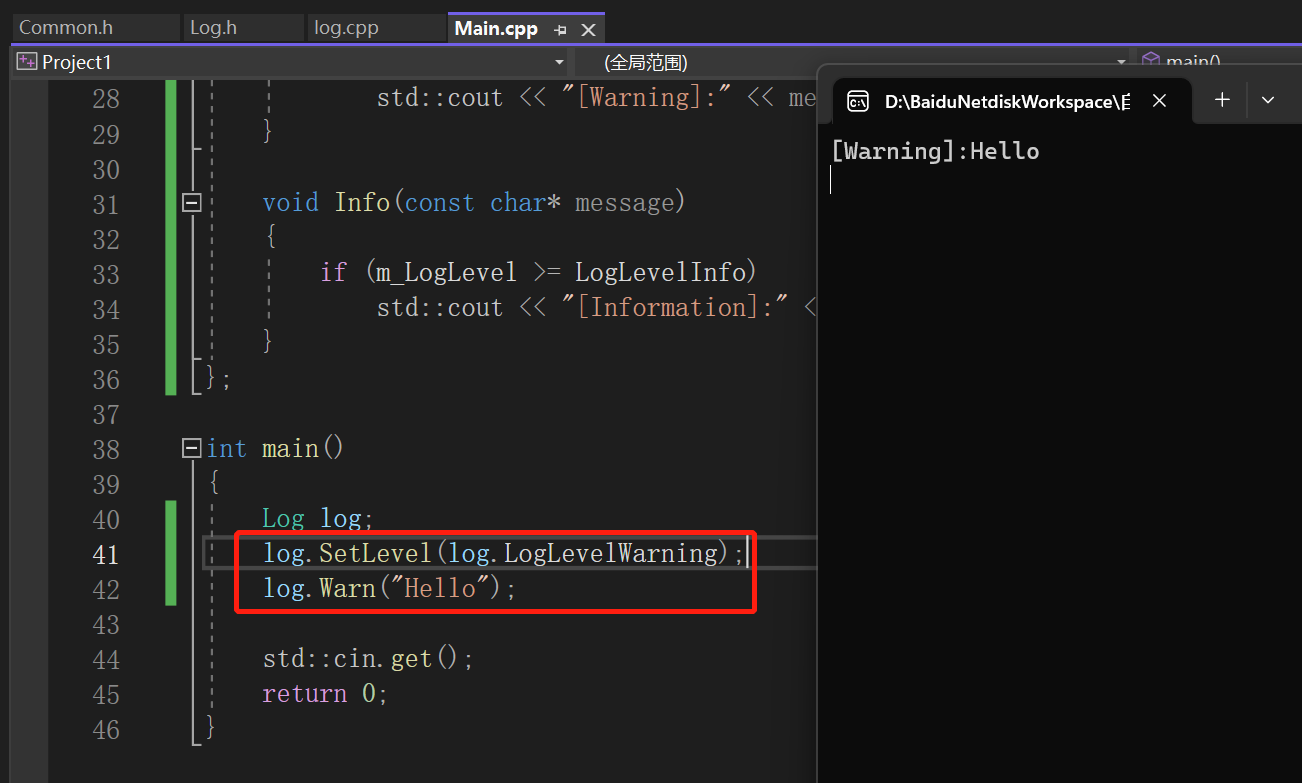This screenshot has width=1302, height=783.
Task: Click line number 41 in the margin
Action: 105,554
